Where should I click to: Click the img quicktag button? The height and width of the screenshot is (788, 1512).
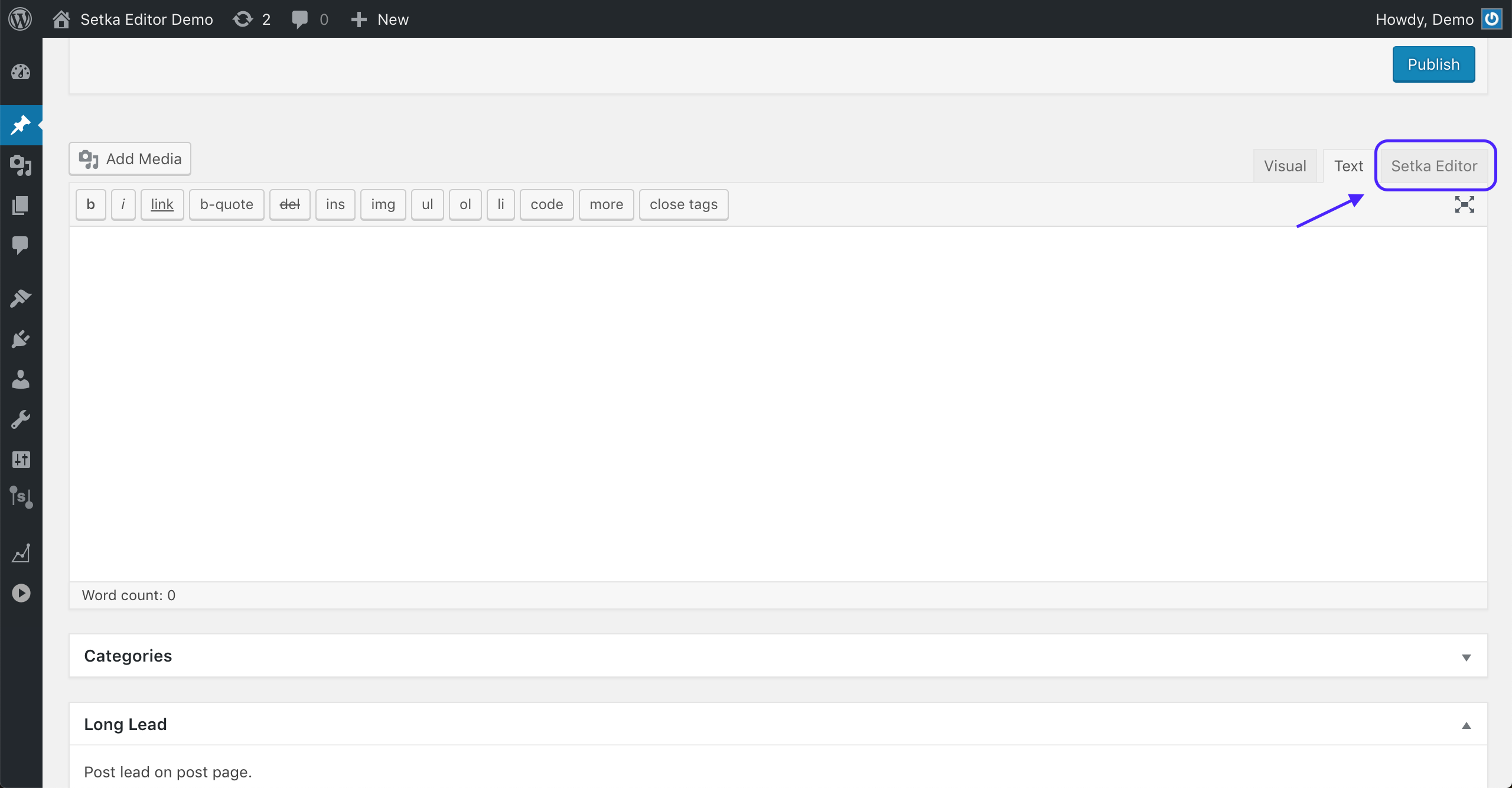383,204
